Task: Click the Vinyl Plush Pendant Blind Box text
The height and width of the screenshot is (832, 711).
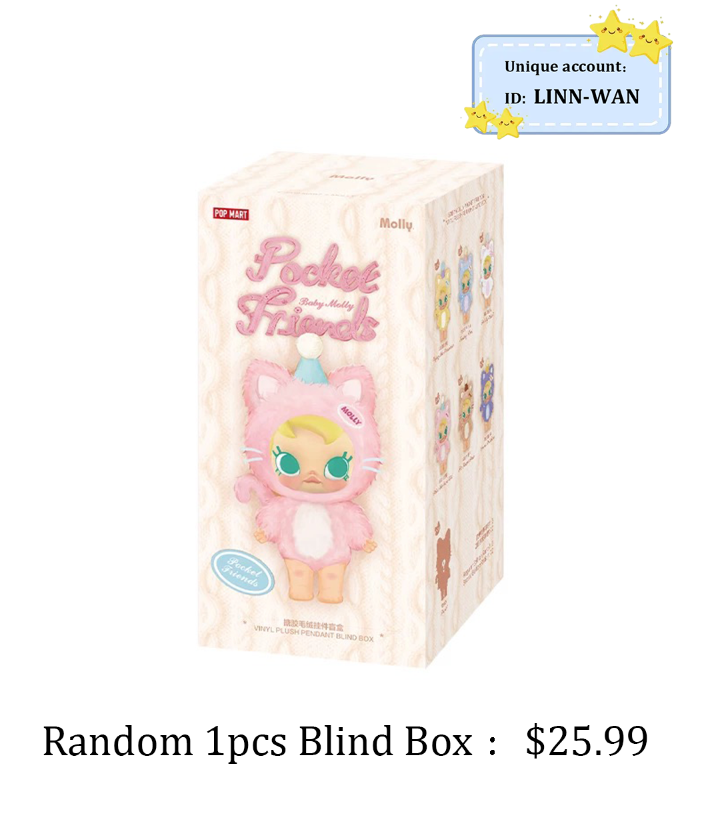Action: [314, 634]
